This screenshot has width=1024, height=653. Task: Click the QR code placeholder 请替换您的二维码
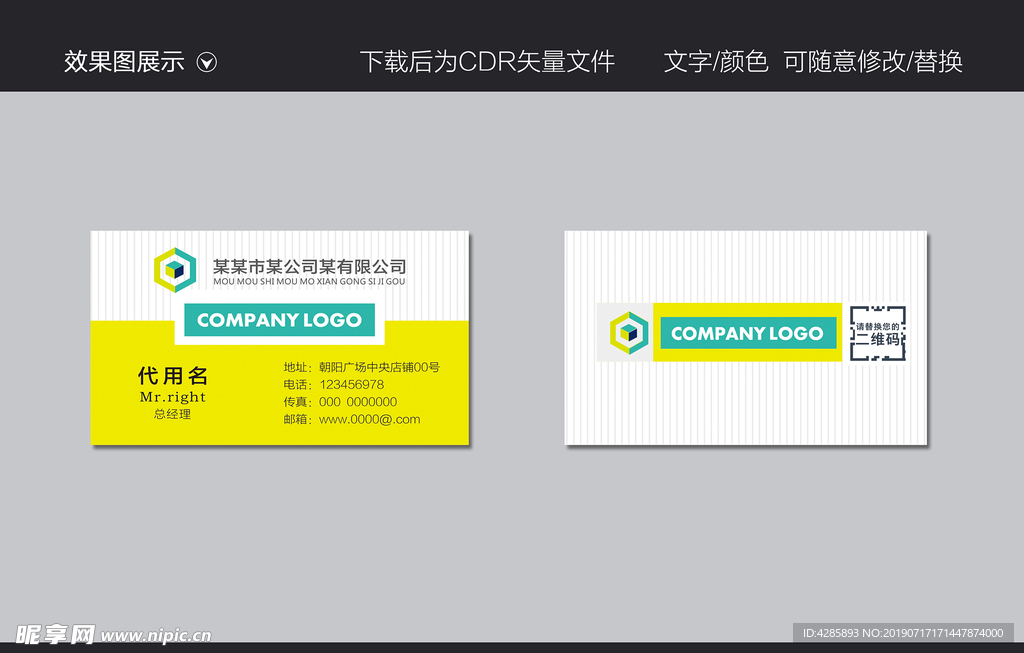point(878,333)
